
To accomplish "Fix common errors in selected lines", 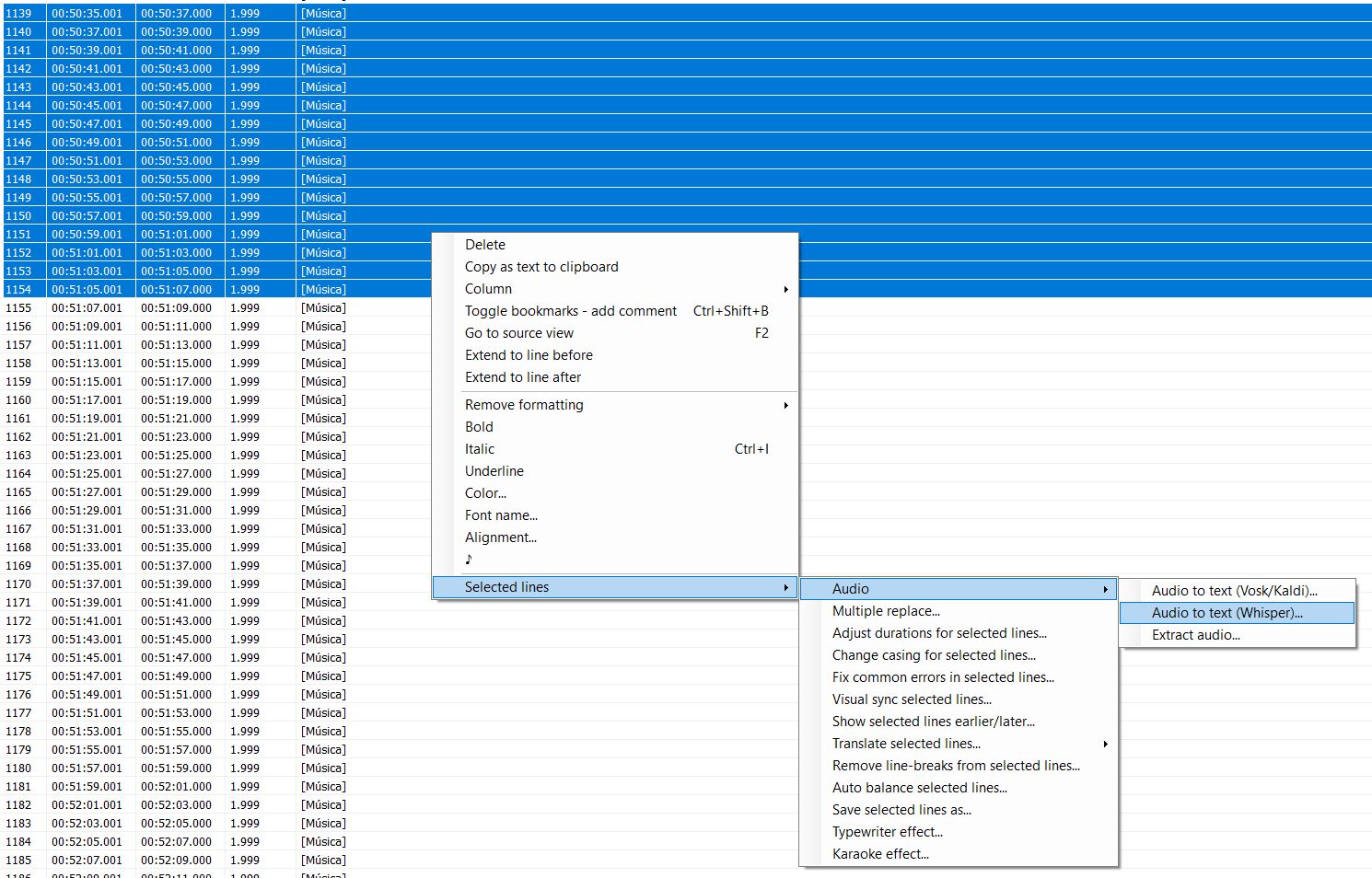I will click(x=944, y=676).
